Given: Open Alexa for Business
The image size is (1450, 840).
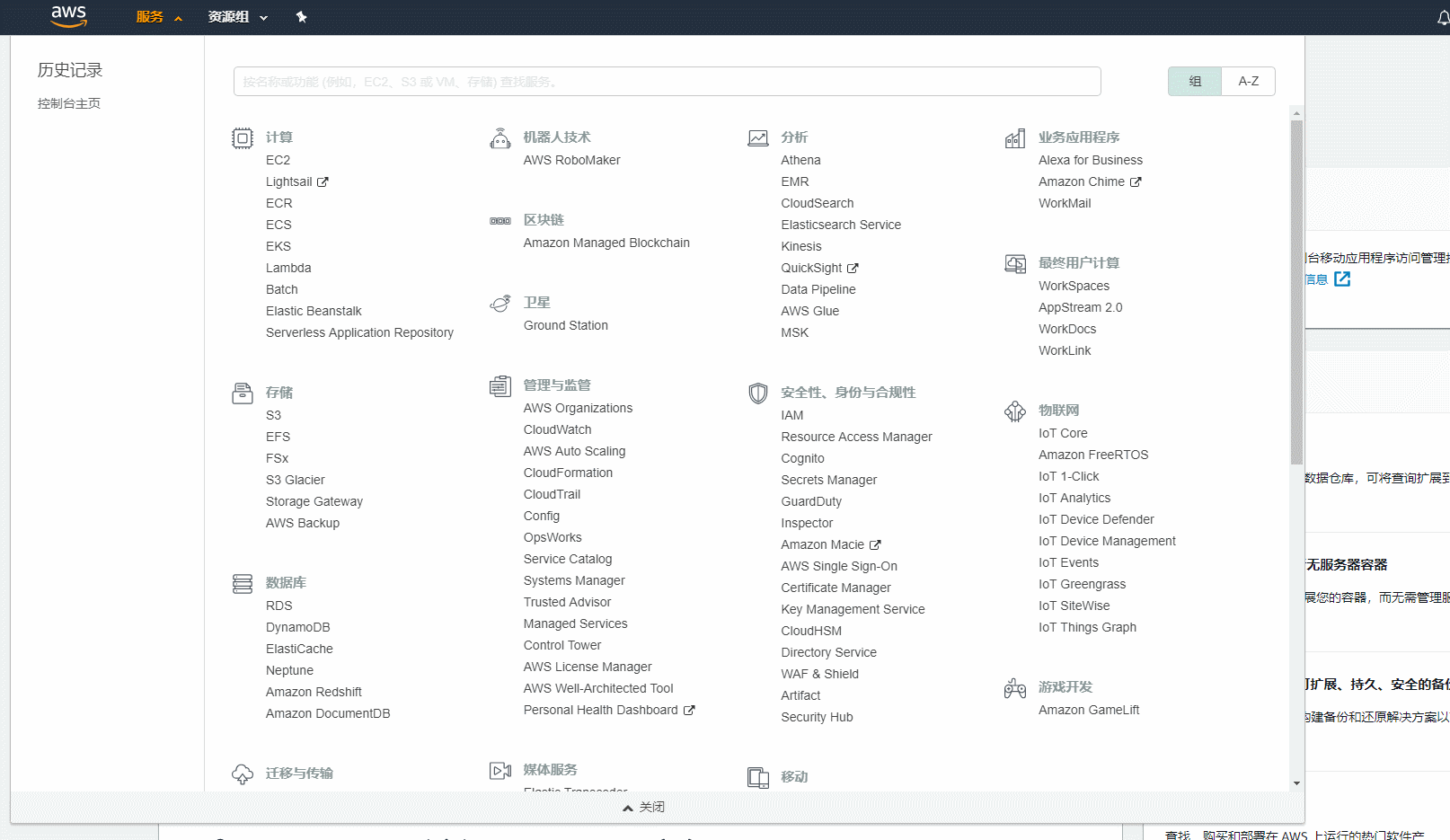Looking at the screenshot, I should [x=1091, y=160].
